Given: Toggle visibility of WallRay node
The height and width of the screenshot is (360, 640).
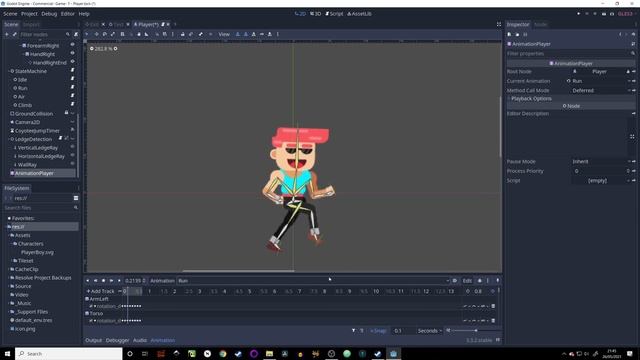Looking at the screenshot, I should [72, 164].
